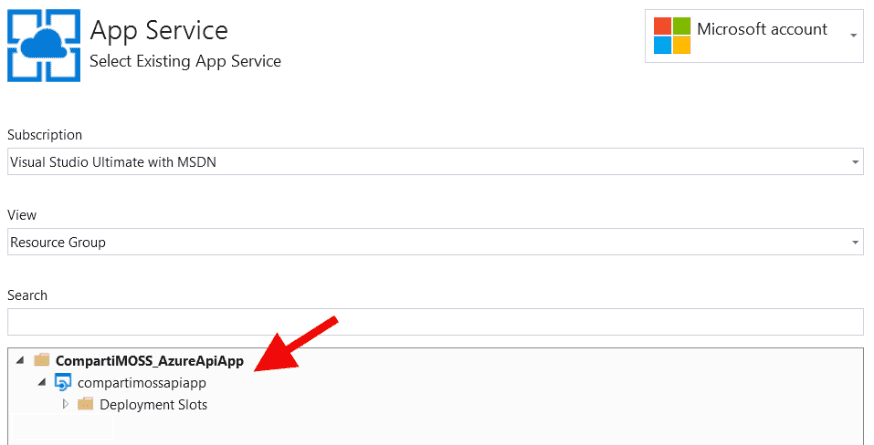Click the compartimossapiapp web app icon

62,383
